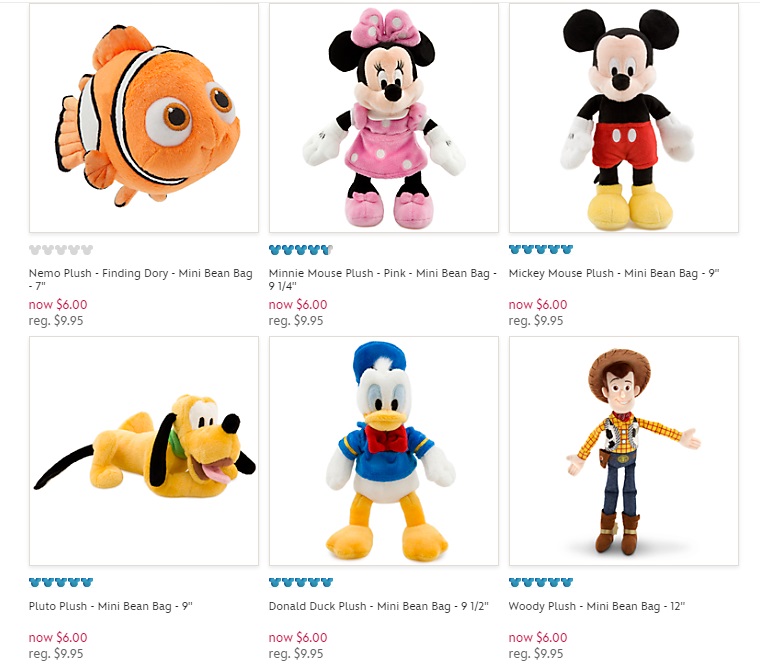Open the Donald Duck plush image
The image size is (760, 664).
tap(384, 451)
